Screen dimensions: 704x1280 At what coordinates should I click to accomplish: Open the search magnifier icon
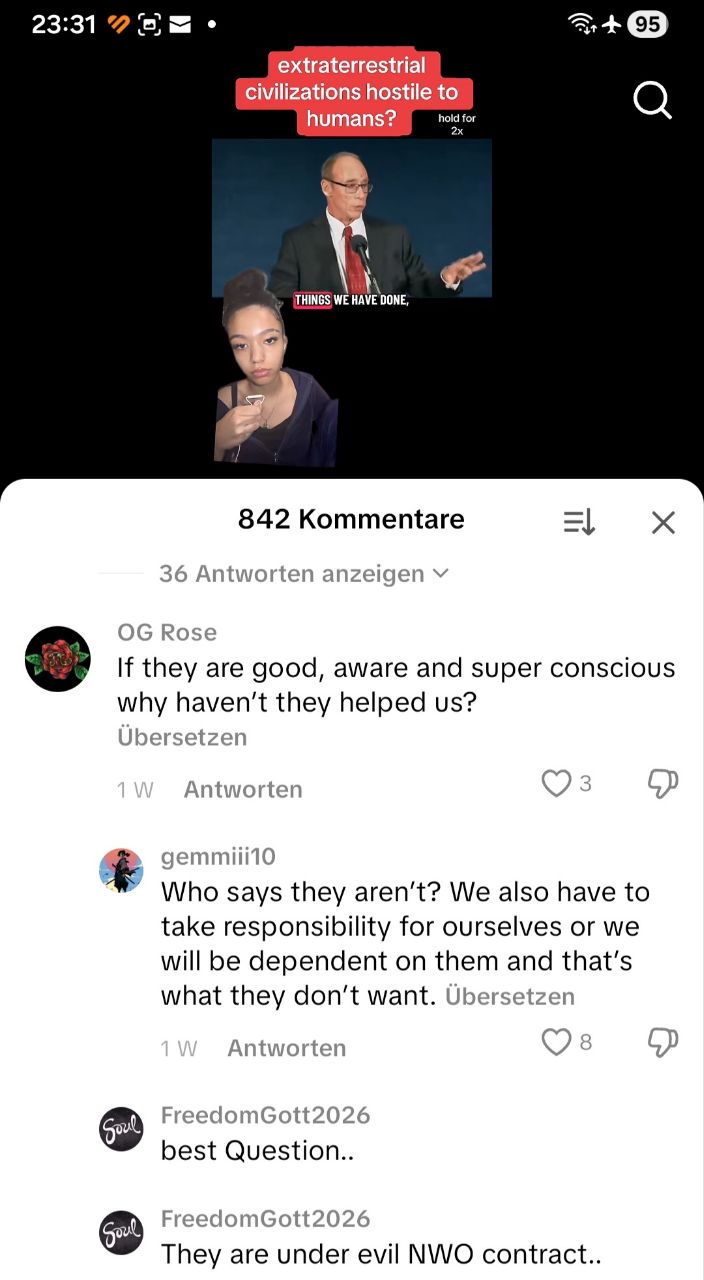point(653,100)
